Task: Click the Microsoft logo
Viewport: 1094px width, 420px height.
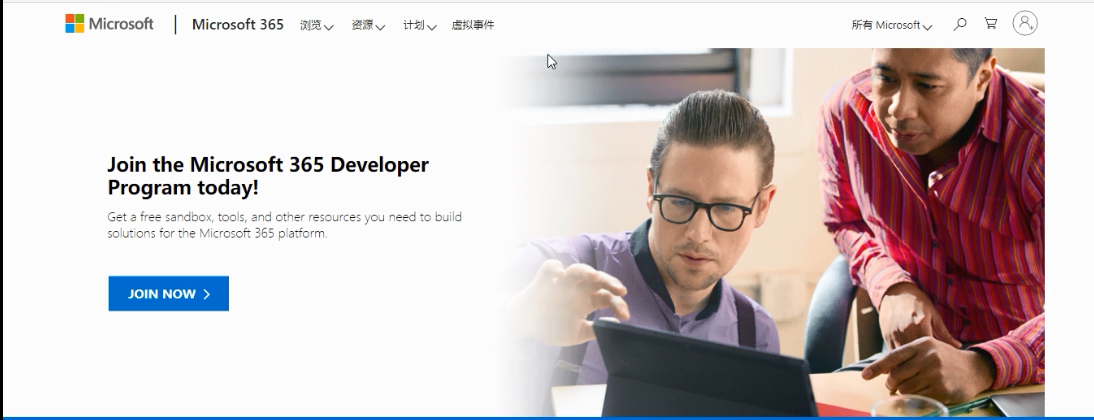Action: 110,24
